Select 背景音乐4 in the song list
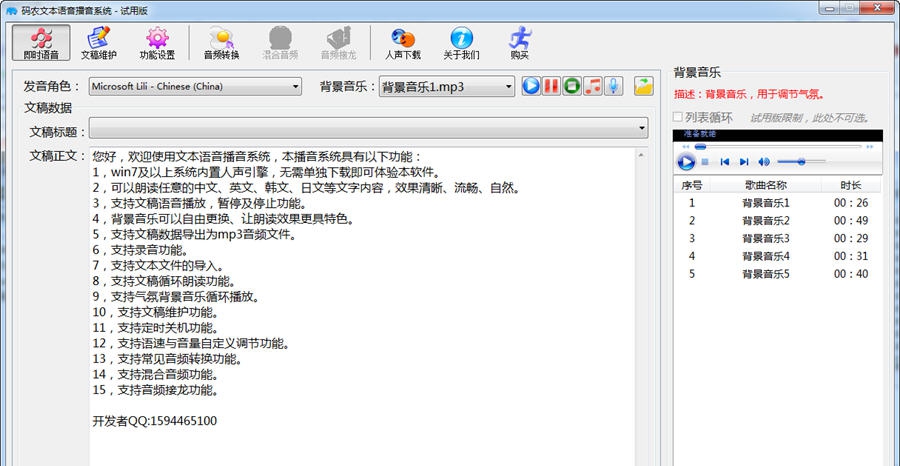 click(x=766, y=256)
